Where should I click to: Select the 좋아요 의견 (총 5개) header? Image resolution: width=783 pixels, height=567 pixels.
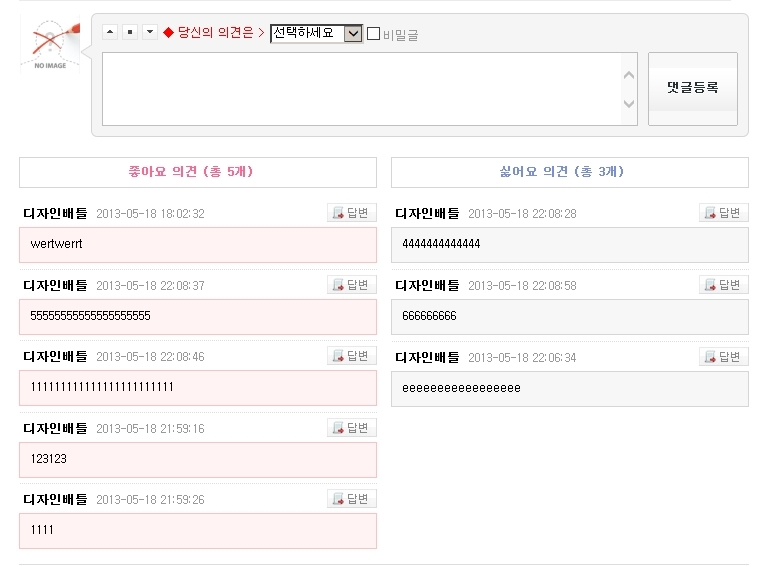(x=198, y=172)
